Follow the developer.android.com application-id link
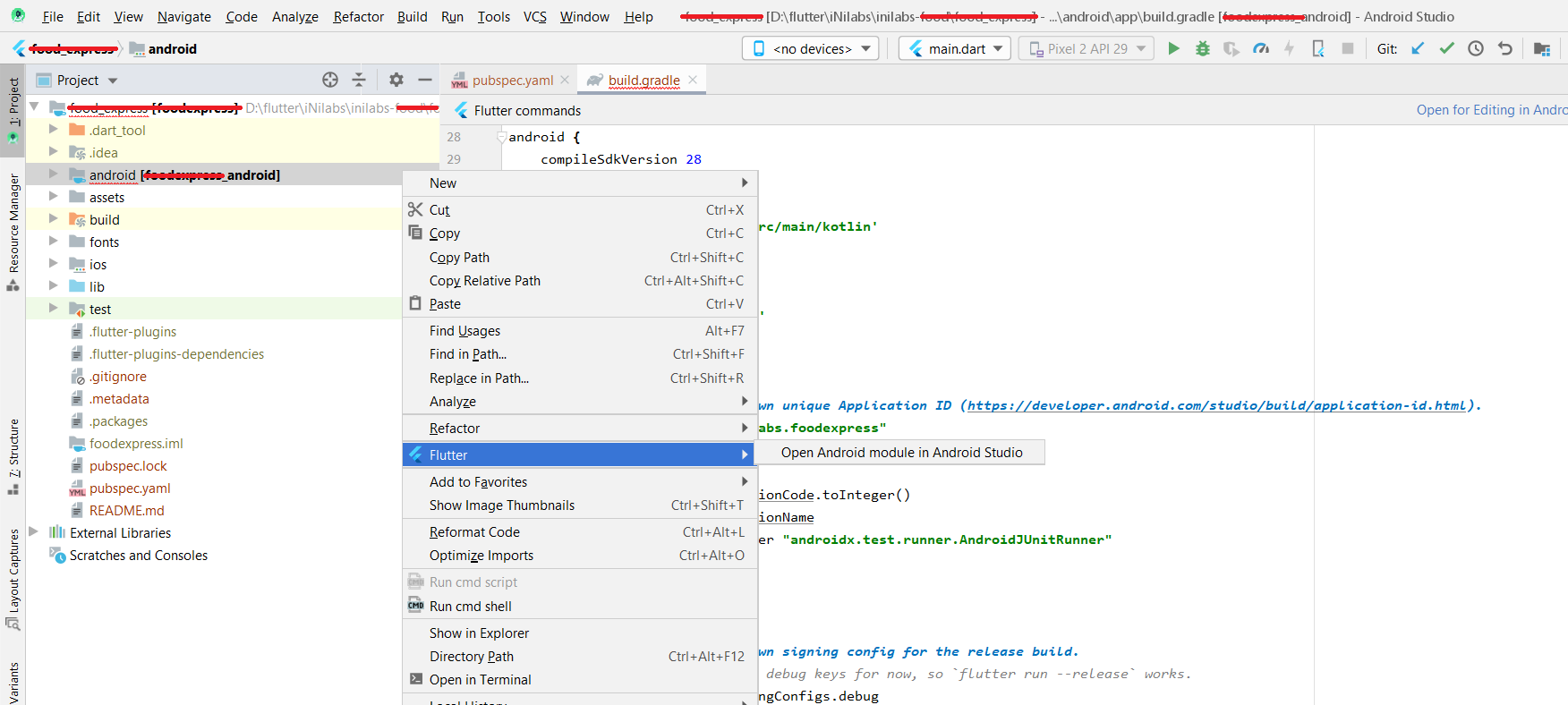This screenshot has width=1568, height=705. [x=1217, y=405]
